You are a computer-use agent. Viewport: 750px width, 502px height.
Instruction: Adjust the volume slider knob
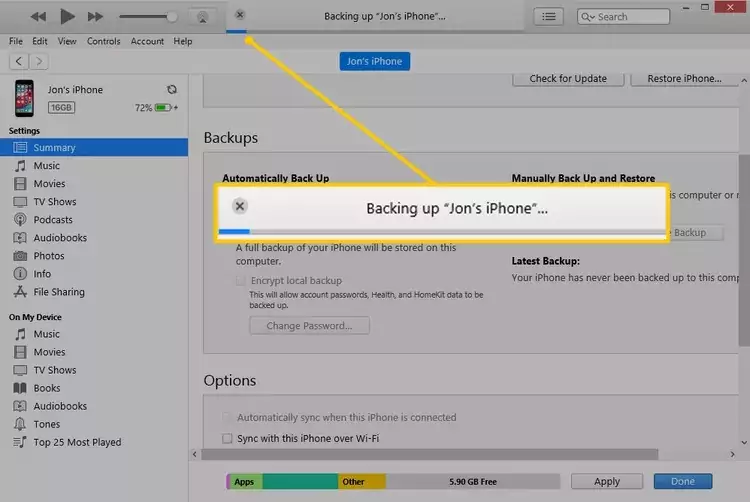click(x=172, y=17)
